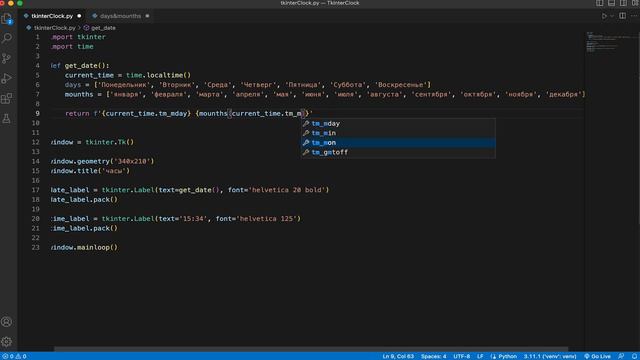Image resolution: width=640 pixels, height=360 pixels.
Task: Switch to tkinterClock.py tab
Action: click(x=52, y=16)
